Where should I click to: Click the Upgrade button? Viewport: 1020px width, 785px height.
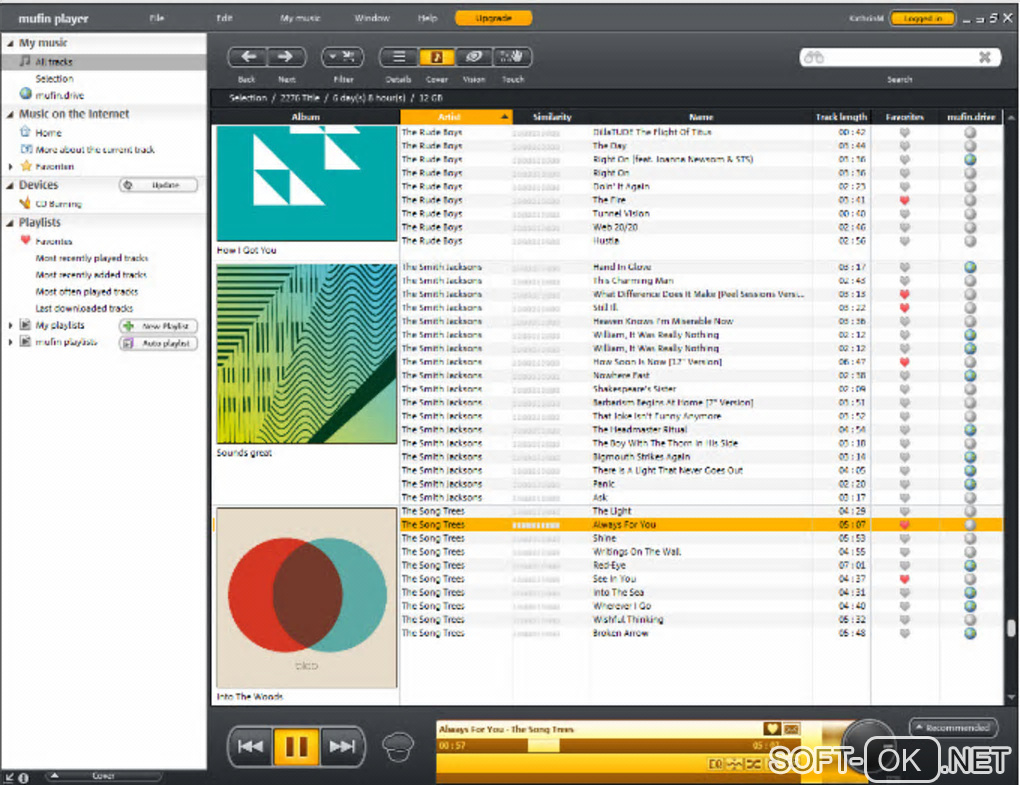pos(494,18)
